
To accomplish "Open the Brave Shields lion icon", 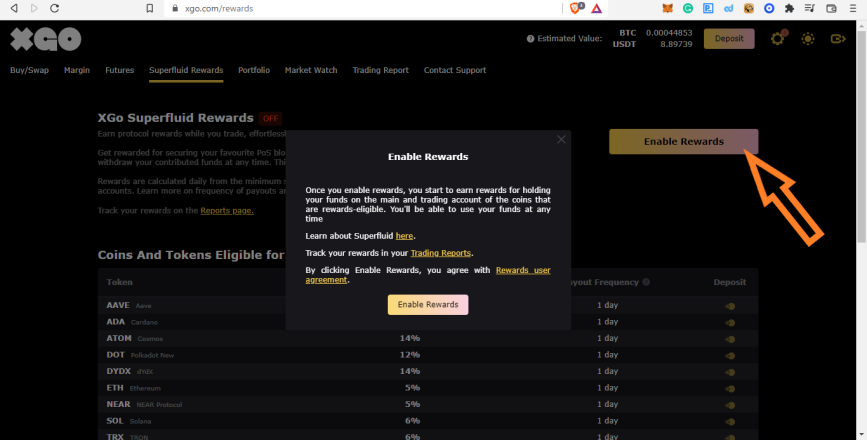I will [576, 8].
